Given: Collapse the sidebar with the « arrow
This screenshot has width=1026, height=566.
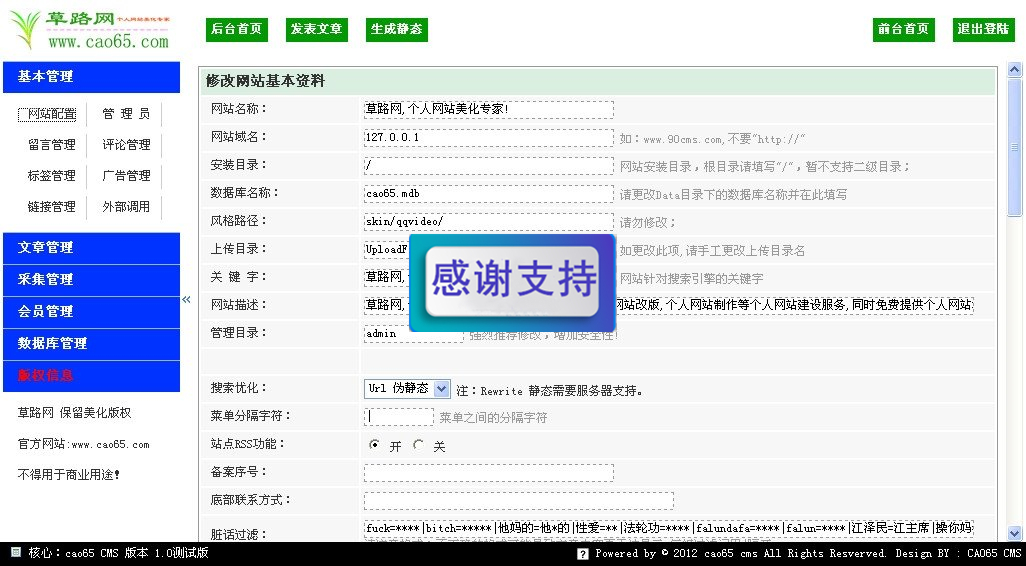Looking at the screenshot, I should 186,300.
